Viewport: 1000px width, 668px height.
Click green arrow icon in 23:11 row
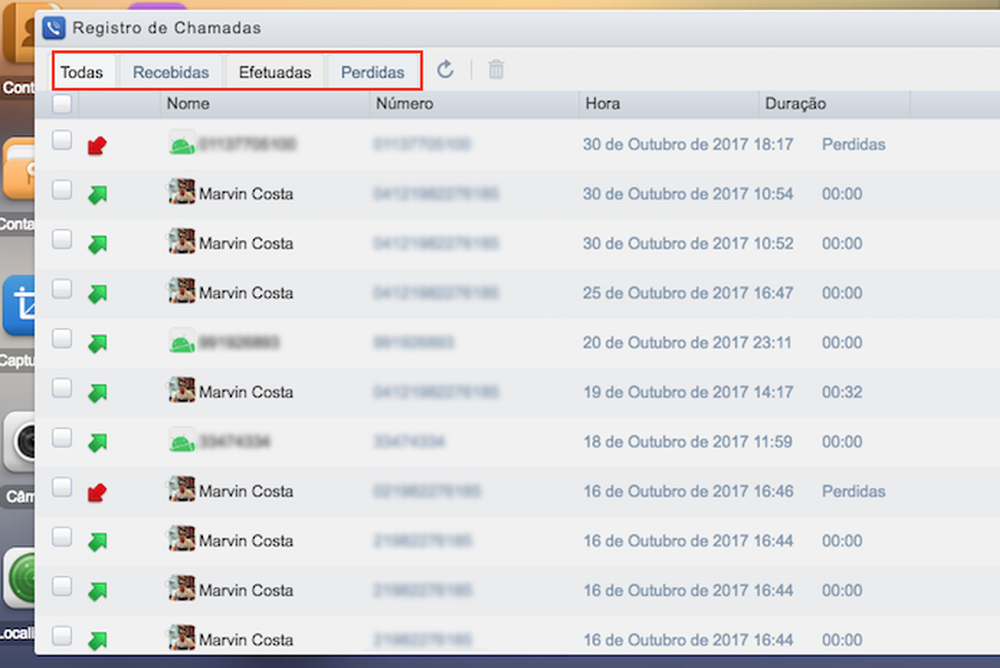98,343
